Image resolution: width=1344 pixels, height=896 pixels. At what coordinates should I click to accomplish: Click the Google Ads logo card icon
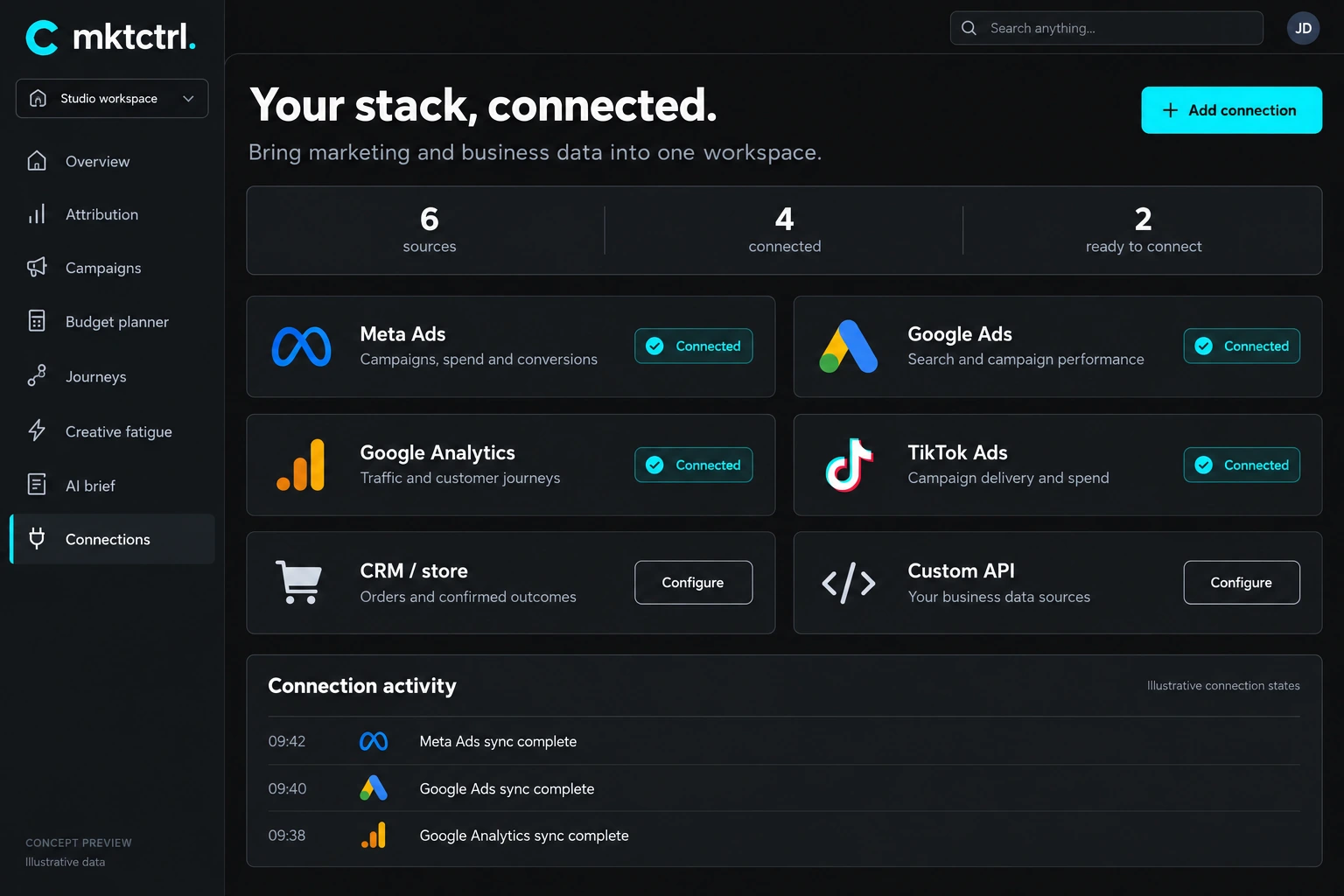(849, 346)
